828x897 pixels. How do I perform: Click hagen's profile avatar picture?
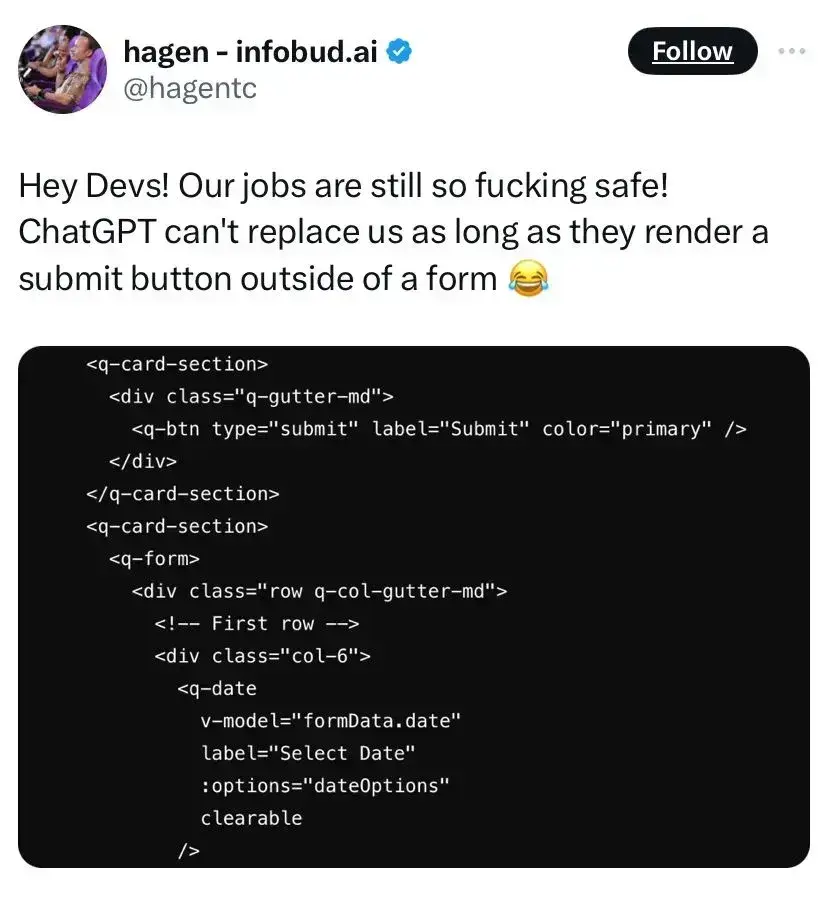pyautogui.click(x=62, y=70)
